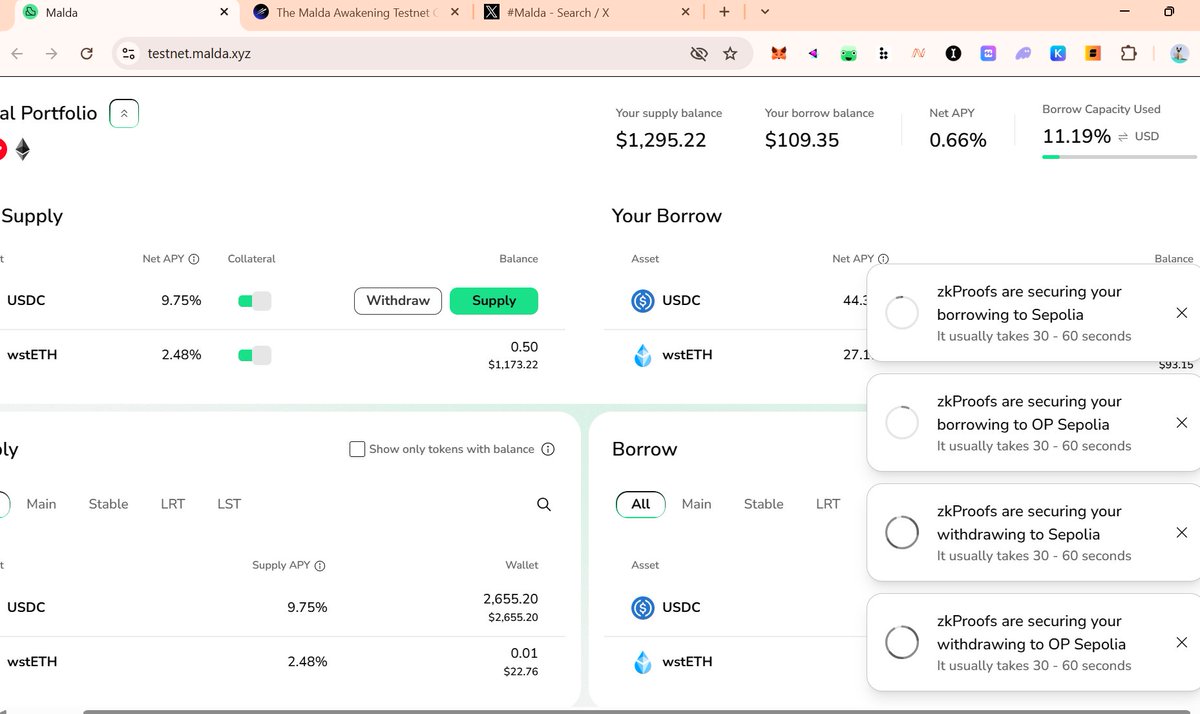Open the orange N wave extension
The height and width of the screenshot is (714, 1200).
tap(918, 54)
